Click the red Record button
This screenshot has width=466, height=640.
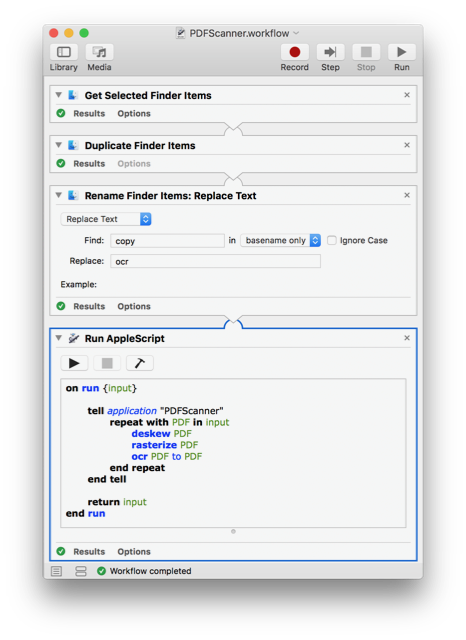[x=294, y=52]
